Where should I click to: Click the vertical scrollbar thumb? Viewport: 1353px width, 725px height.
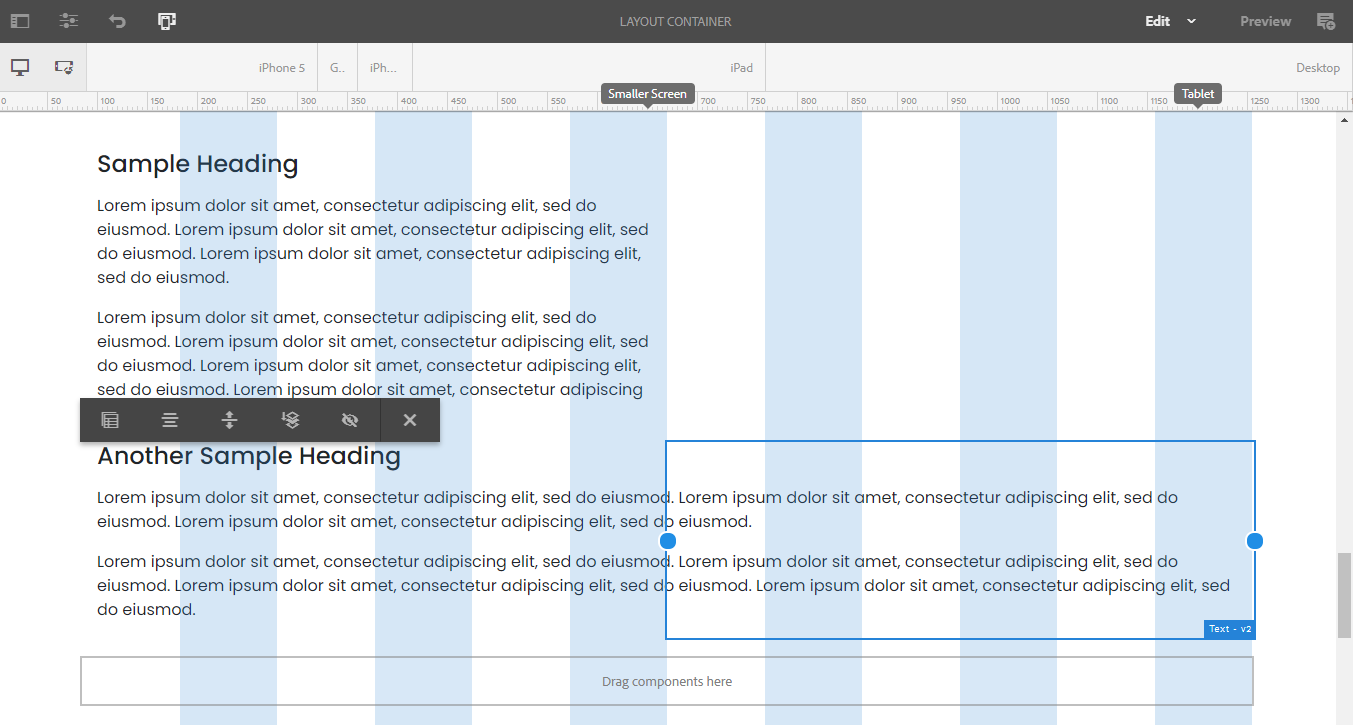[1344, 595]
